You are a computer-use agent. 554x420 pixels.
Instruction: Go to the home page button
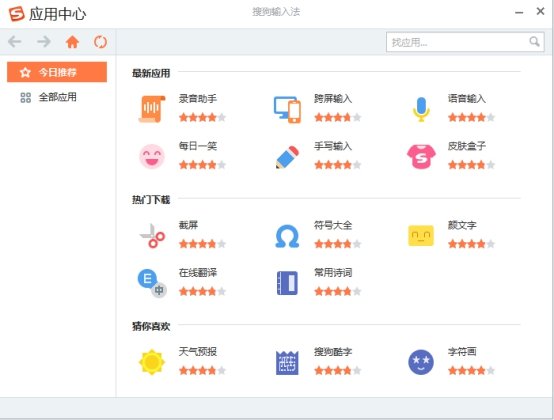pyautogui.click(x=72, y=42)
